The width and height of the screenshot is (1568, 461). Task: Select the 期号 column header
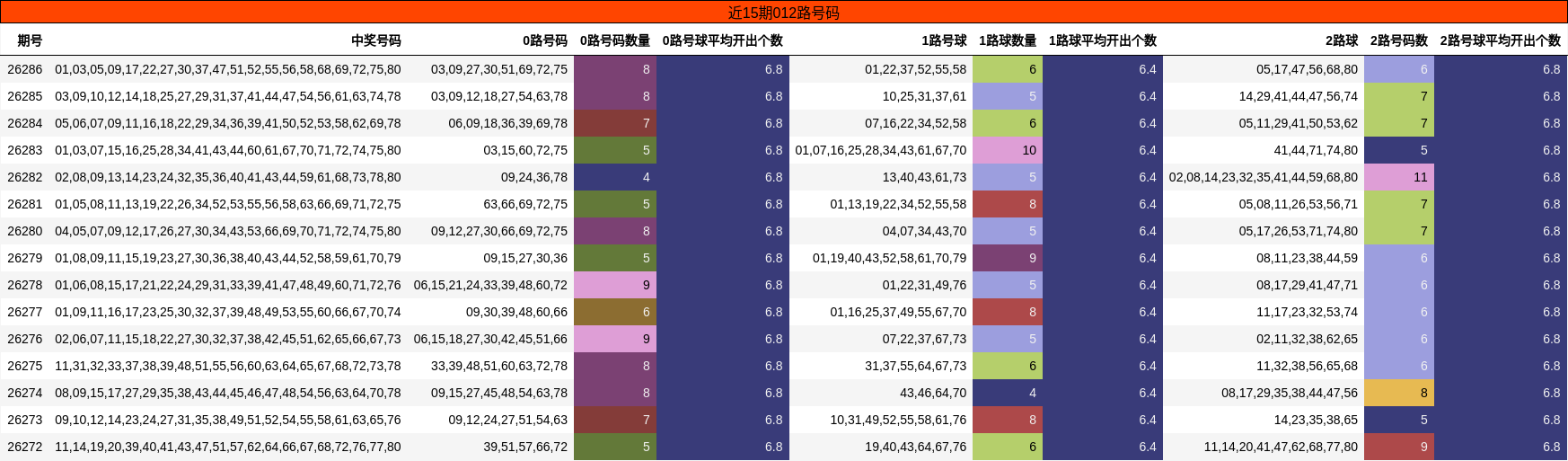[30, 40]
